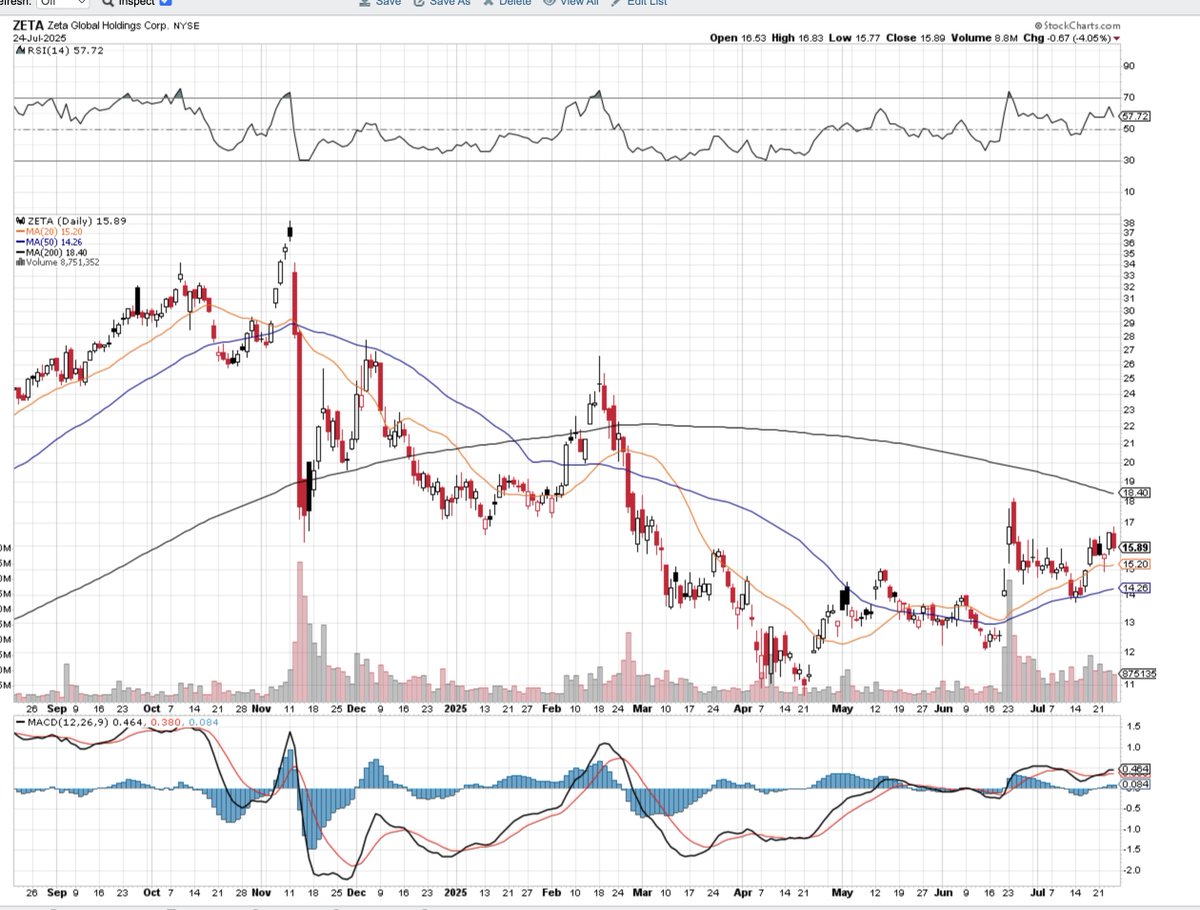Click the ZETA ticker symbol in the chart title
1200x910 pixels.
(x=27, y=24)
